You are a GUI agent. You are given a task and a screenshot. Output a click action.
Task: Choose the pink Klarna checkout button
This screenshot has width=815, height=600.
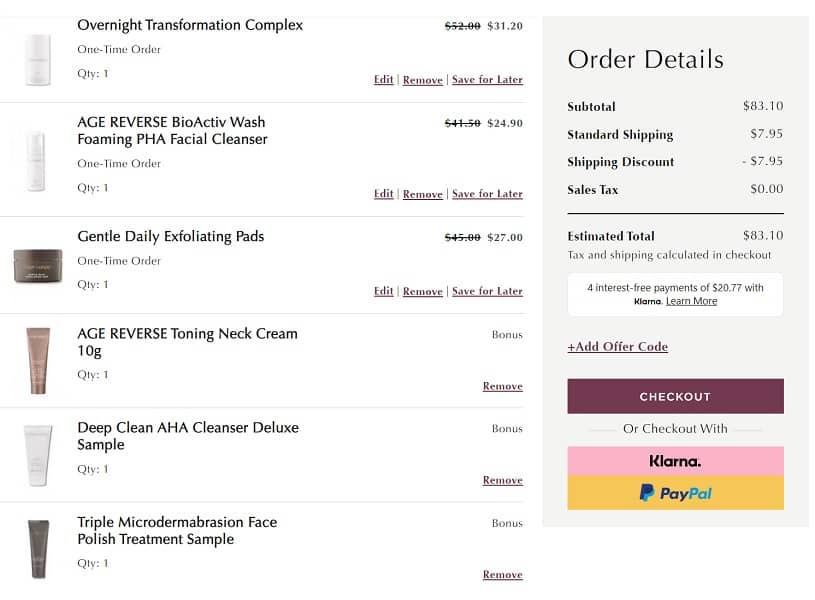[x=675, y=461]
